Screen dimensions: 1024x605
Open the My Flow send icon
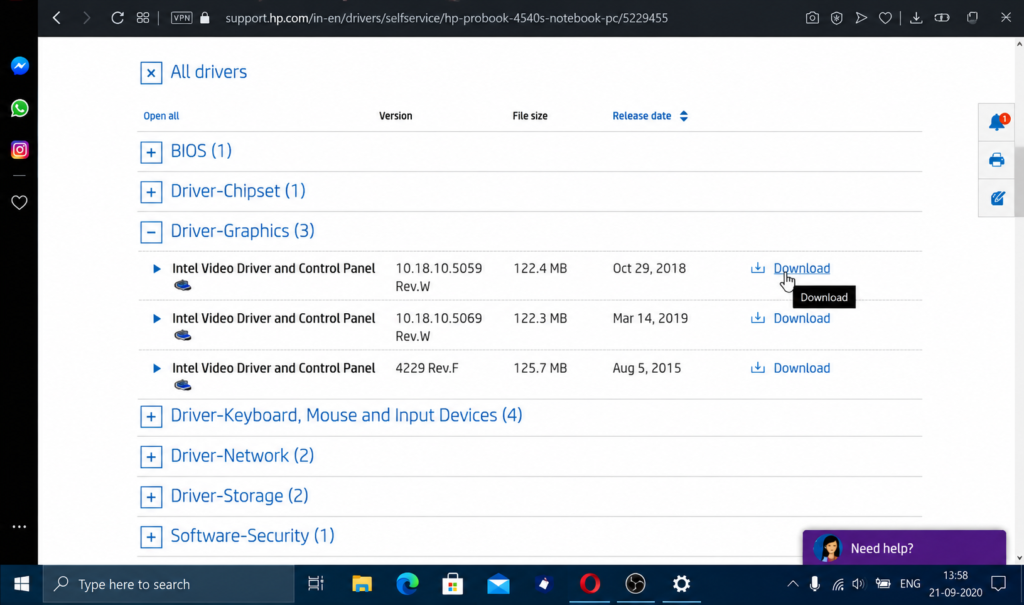pos(861,18)
